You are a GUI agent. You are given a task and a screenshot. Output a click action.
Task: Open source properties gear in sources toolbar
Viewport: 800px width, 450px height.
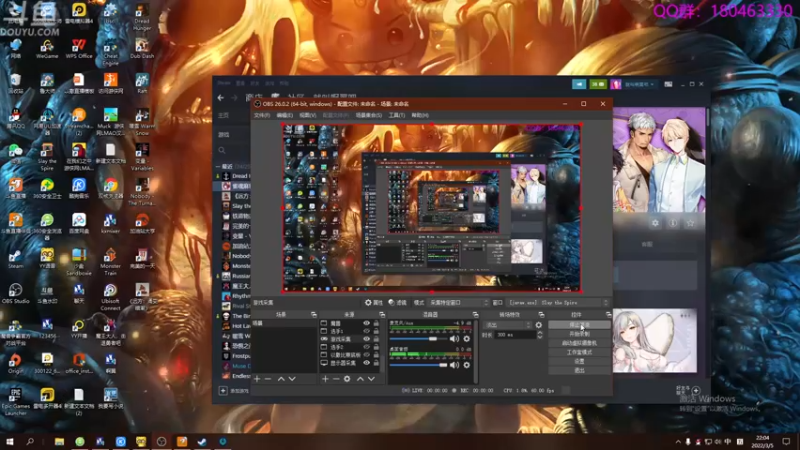(x=347, y=379)
